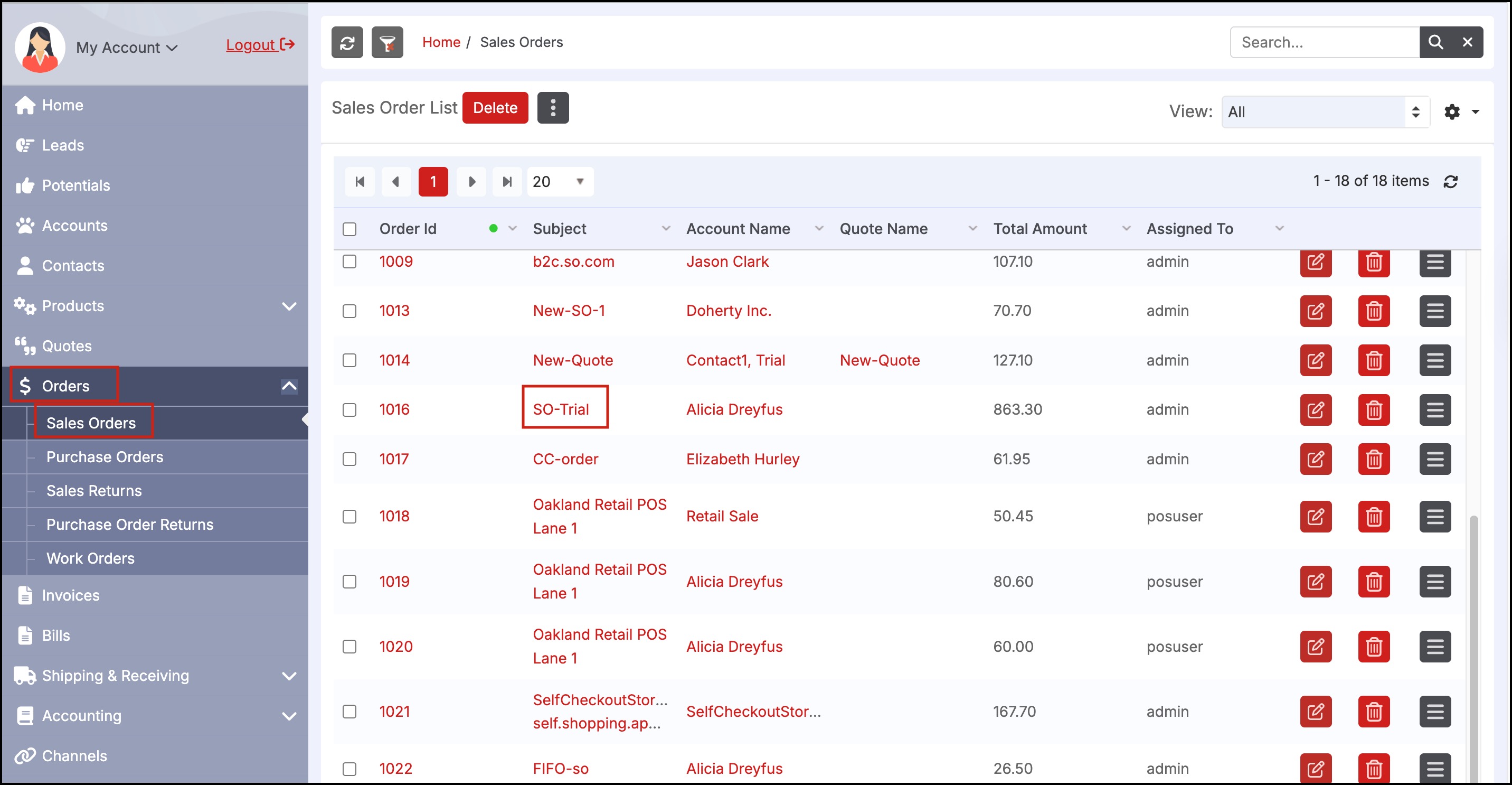Go to the first page of the list
1512x785 pixels.
(x=360, y=181)
